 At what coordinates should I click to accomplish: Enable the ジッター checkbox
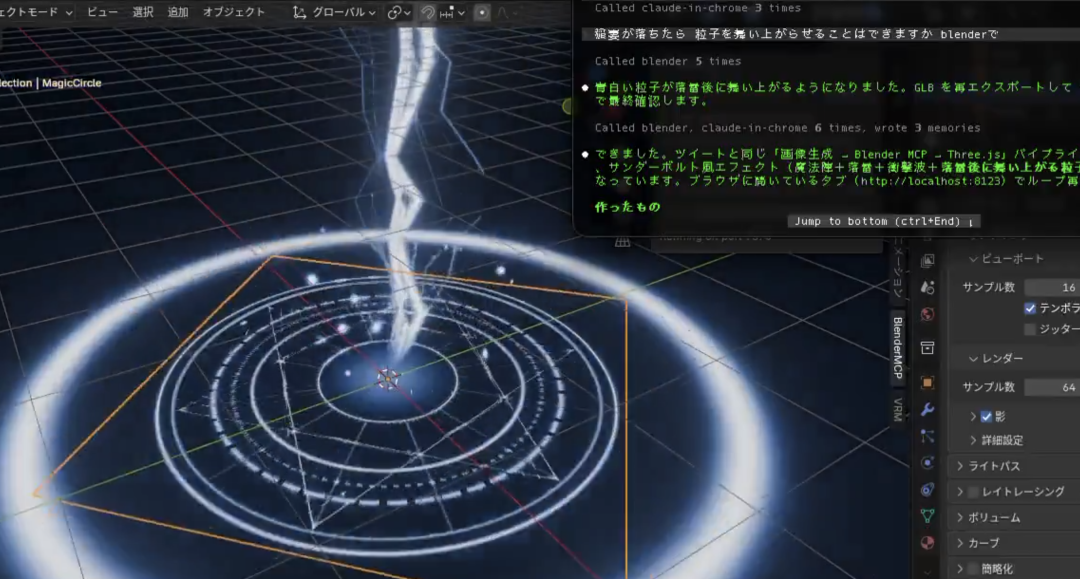coord(1030,329)
